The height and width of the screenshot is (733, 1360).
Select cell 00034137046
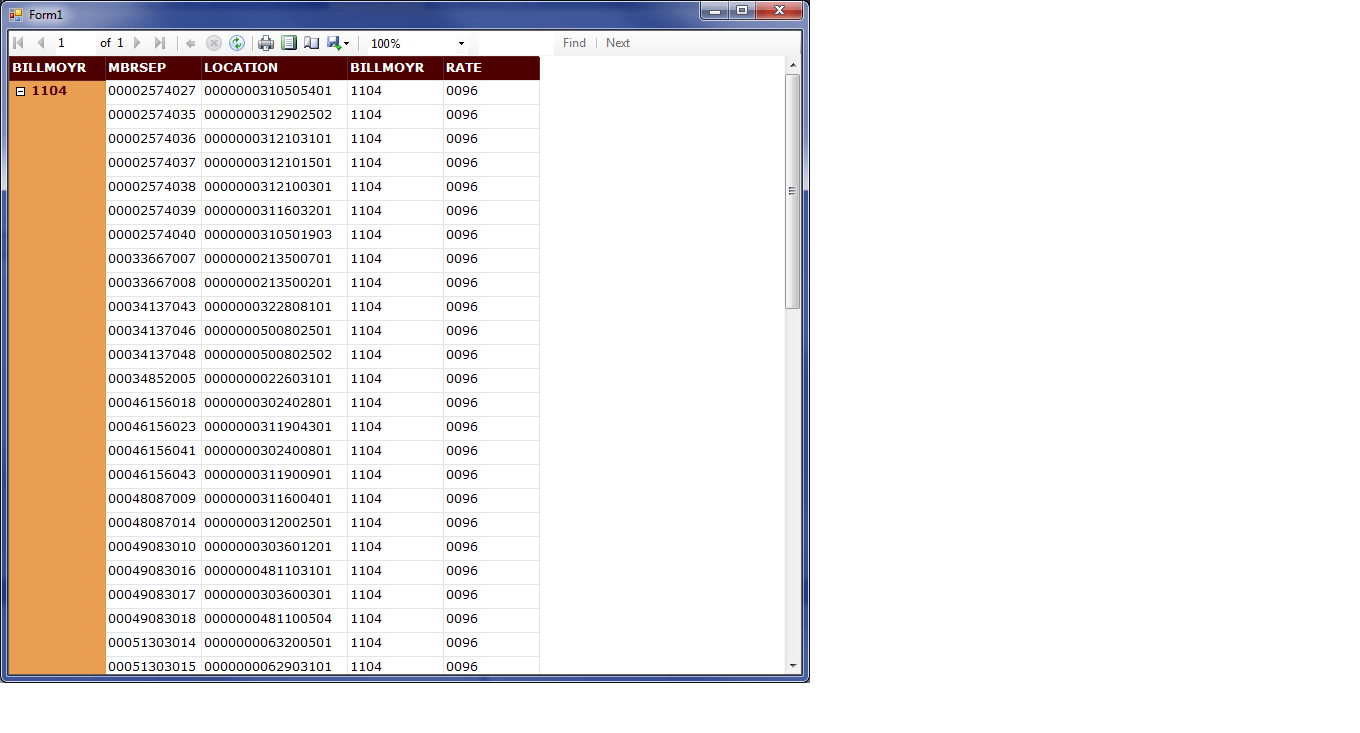tap(153, 331)
